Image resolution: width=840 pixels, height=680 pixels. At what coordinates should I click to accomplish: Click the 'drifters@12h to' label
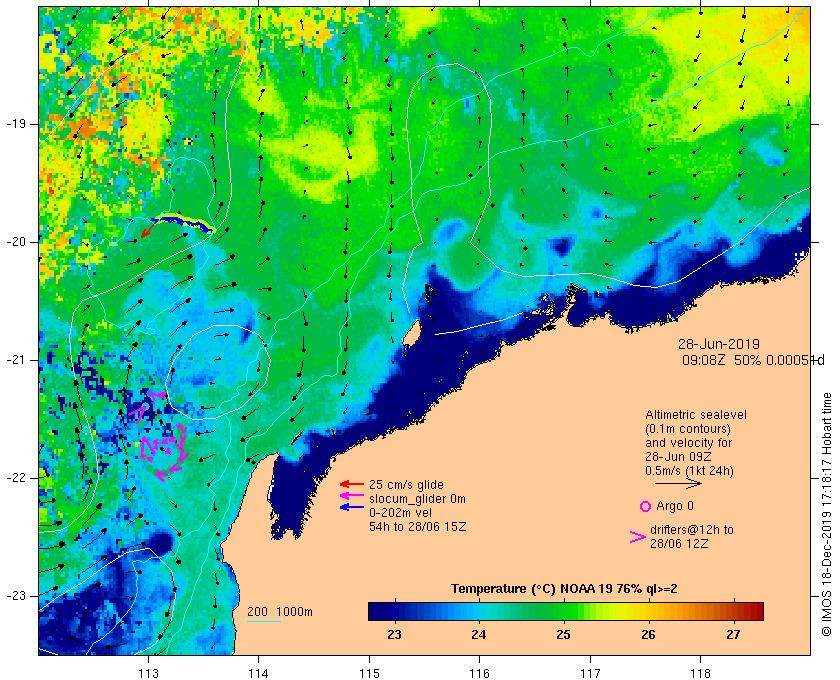[692, 530]
